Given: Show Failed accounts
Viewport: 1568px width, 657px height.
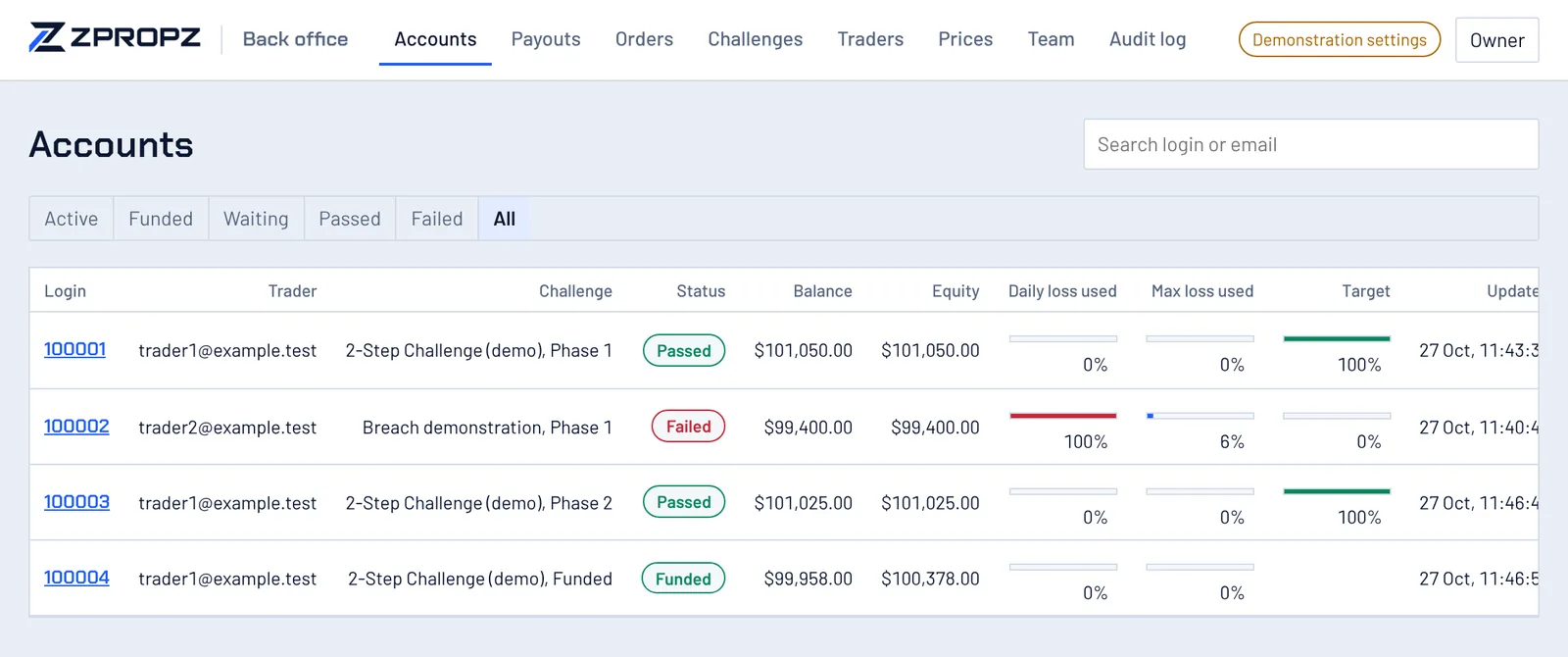Looking at the screenshot, I should pos(437,219).
